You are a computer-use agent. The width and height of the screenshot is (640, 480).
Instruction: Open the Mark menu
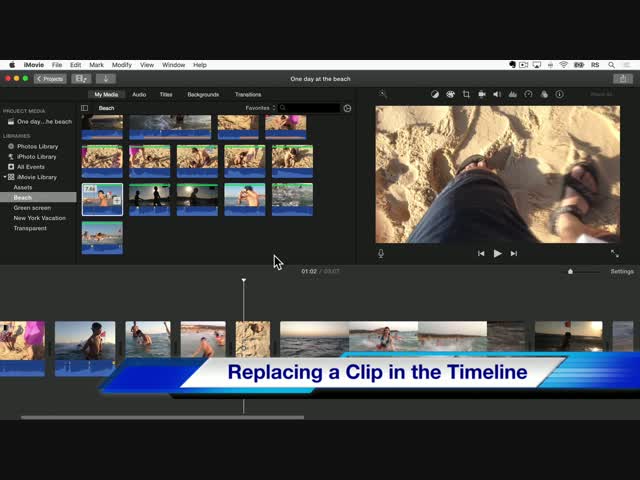(96, 65)
